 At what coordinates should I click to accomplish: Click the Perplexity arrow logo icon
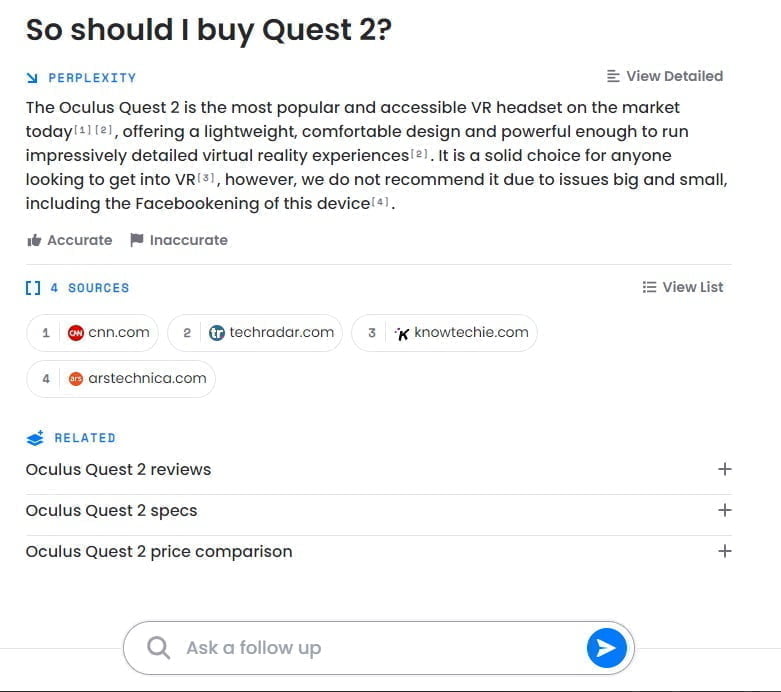point(33,77)
